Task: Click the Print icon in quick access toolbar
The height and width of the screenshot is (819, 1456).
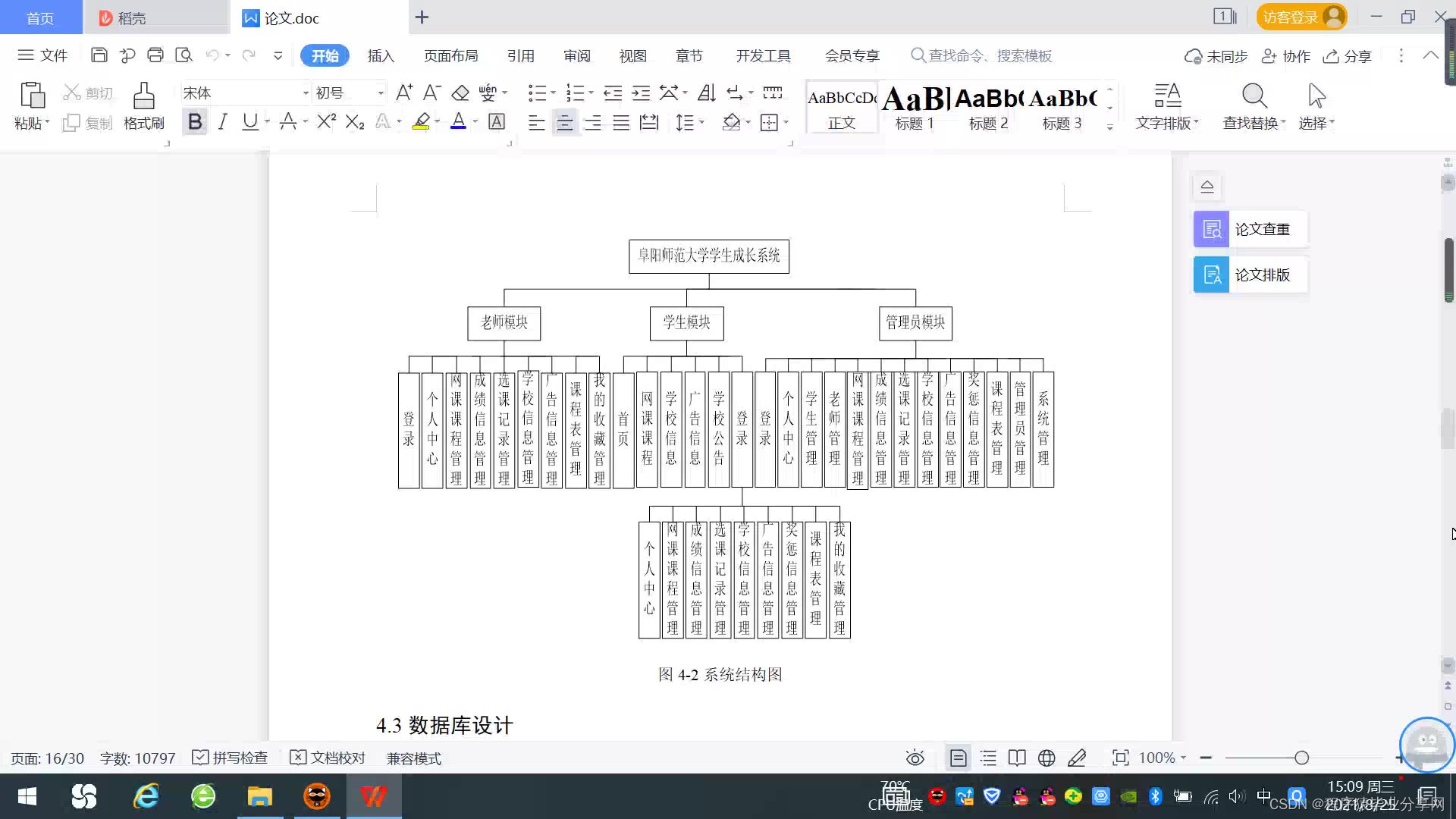Action: tap(155, 55)
